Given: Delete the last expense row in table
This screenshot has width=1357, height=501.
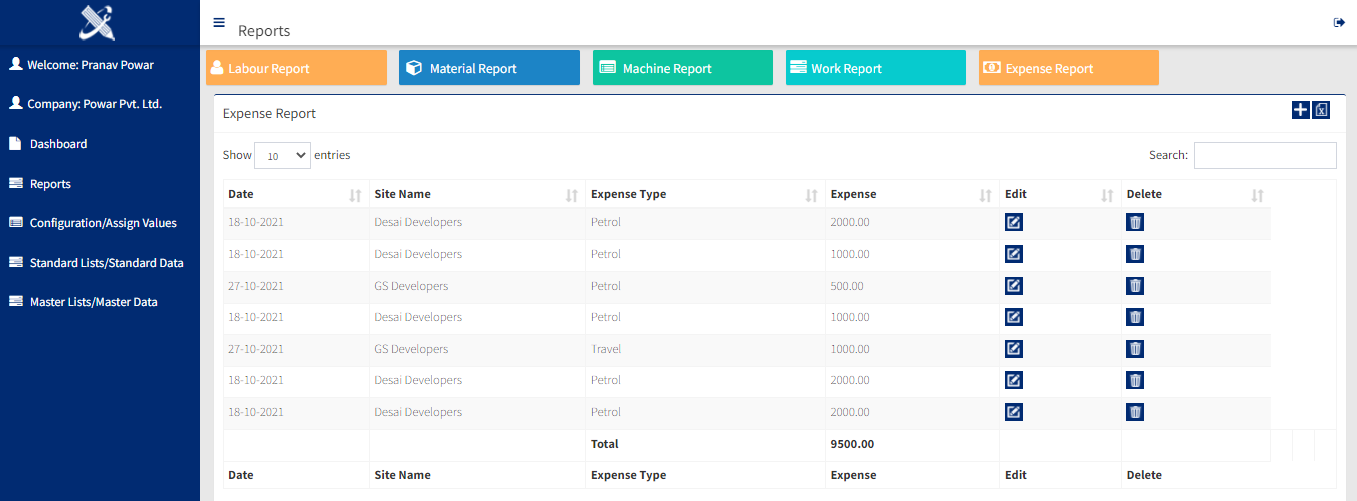Looking at the screenshot, I should click(x=1135, y=412).
